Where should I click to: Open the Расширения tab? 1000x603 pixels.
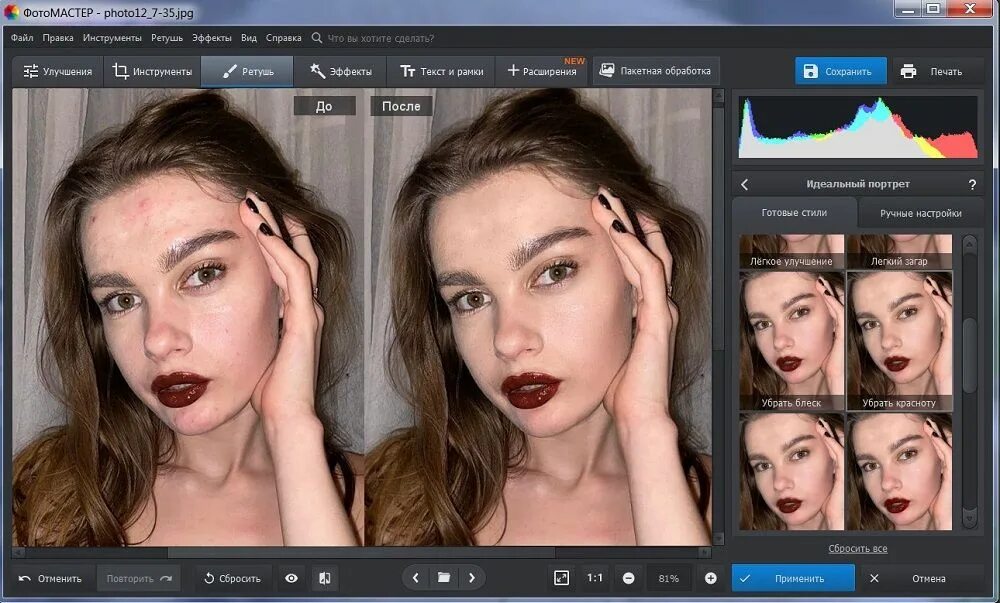point(541,71)
